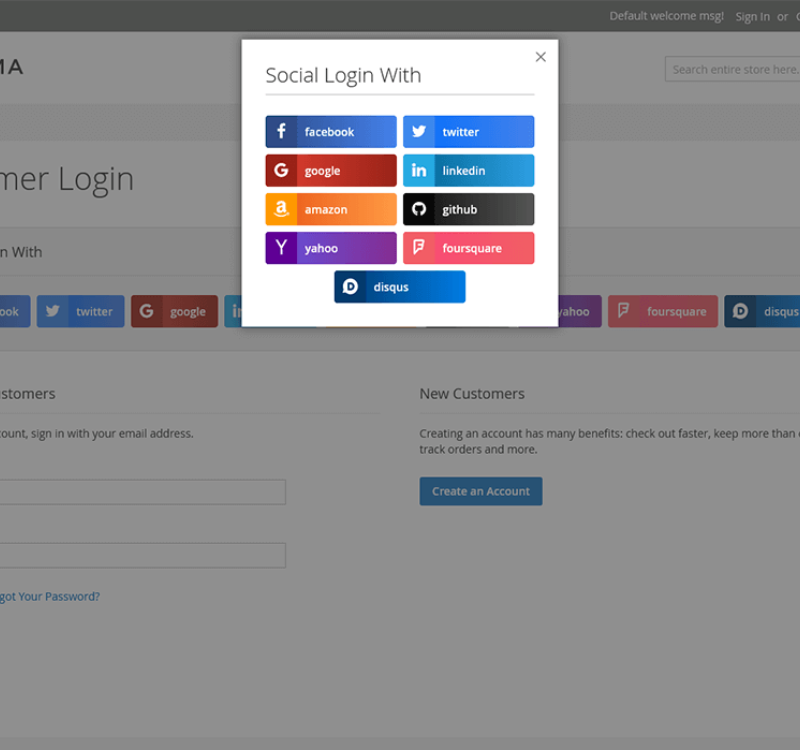The height and width of the screenshot is (750, 800).
Task: Click the yahoo button on the background page
Action: pos(580,311)
